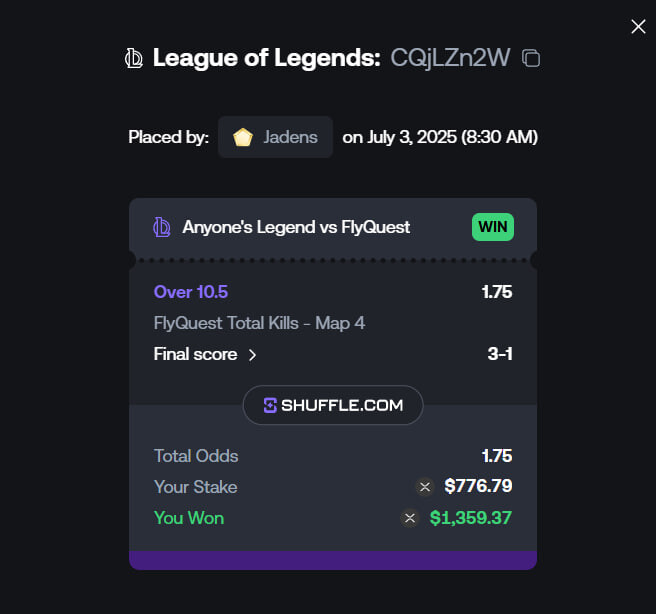Close the bet slip dialog
Image resolution: width=656 pixels, height=614 pixels.
click(638, 26)
